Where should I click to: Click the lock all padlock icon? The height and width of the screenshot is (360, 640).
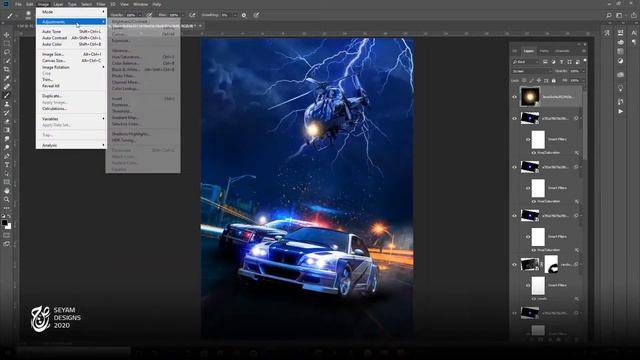coord(554,80)
